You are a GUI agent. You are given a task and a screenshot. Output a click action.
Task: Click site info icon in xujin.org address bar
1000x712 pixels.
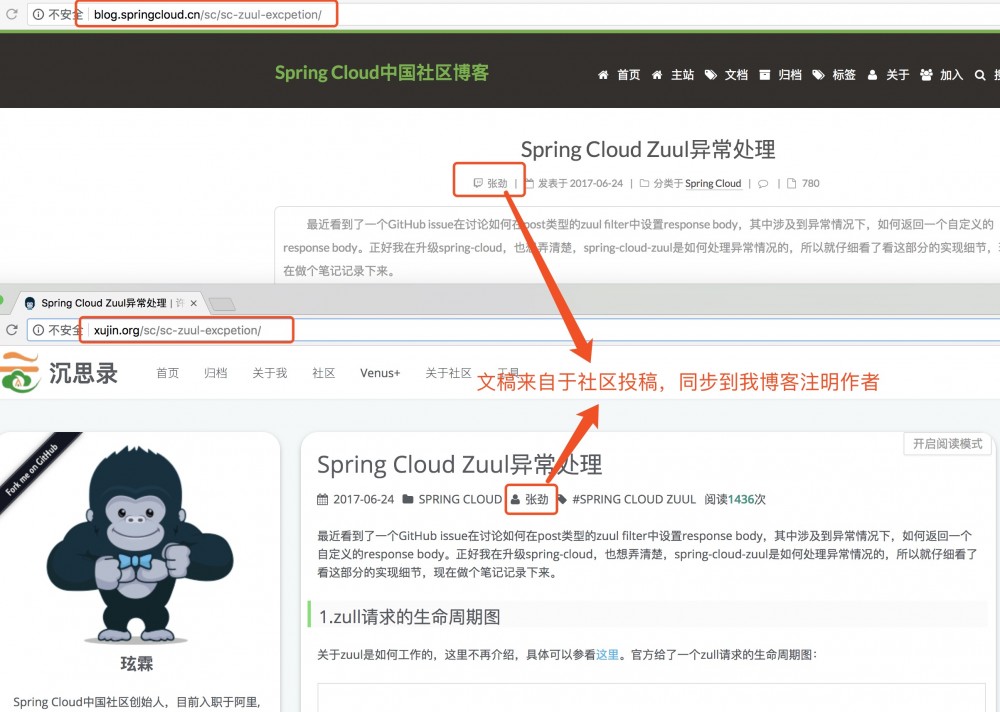[38, 330]
